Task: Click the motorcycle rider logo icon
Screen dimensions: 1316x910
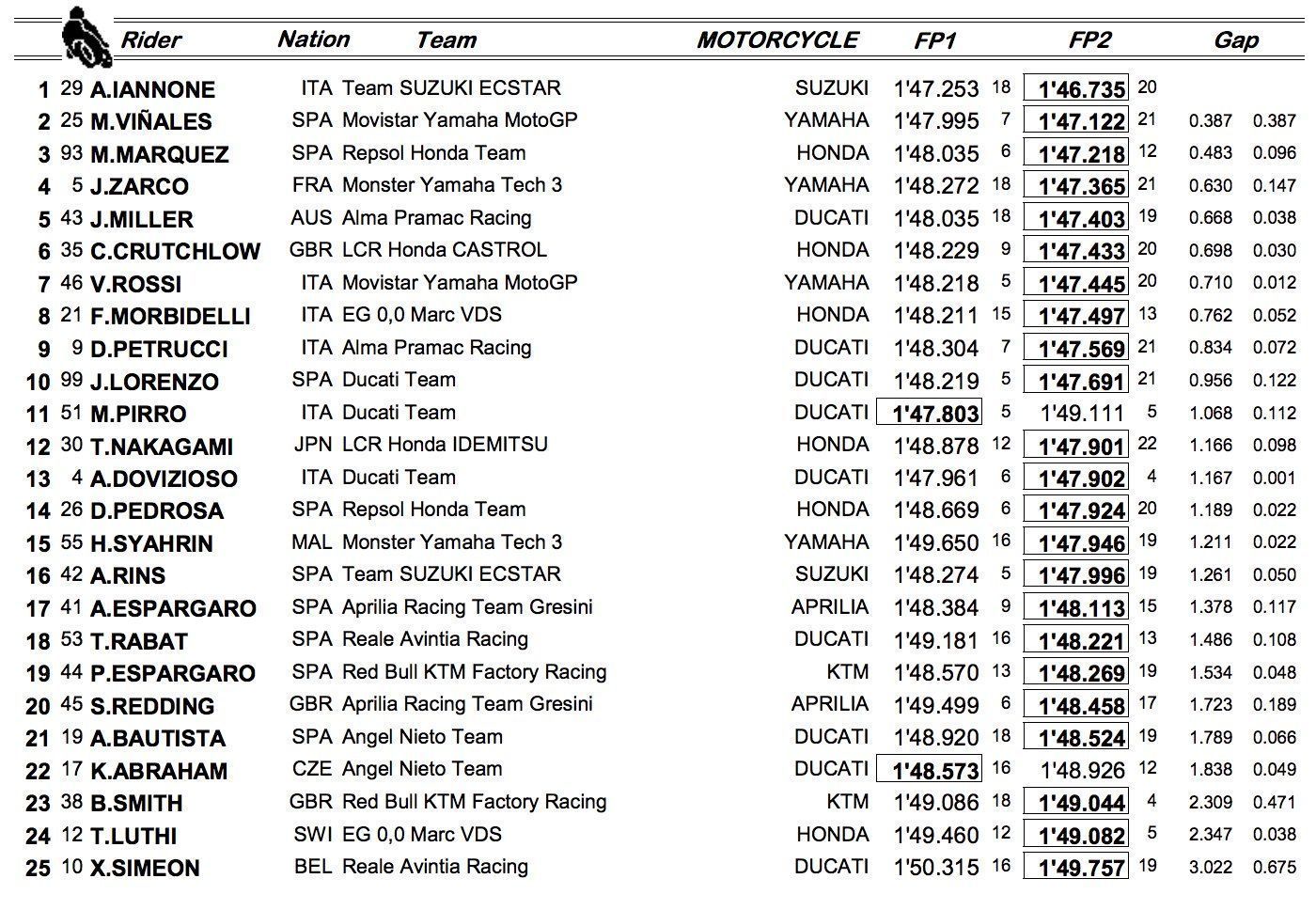Action: (x=87, y=38)
